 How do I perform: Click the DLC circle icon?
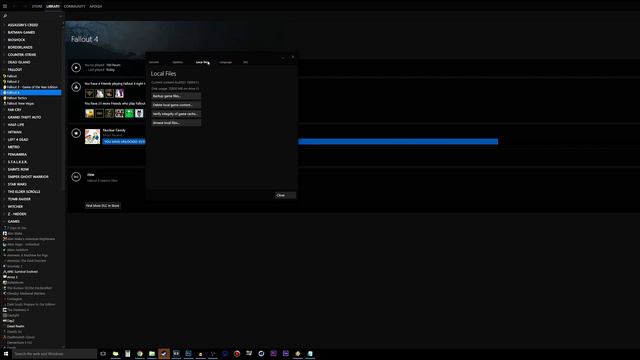(x=76, y=177)
